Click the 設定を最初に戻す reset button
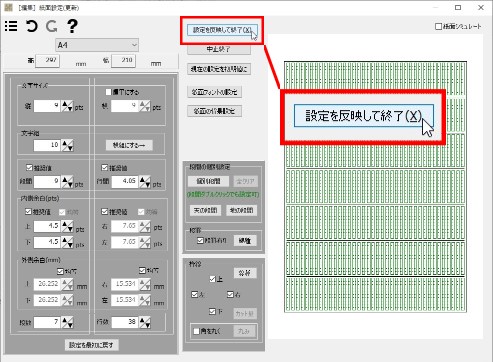The image size is (493, 362). pyautogui.click(x=91, y=345)
